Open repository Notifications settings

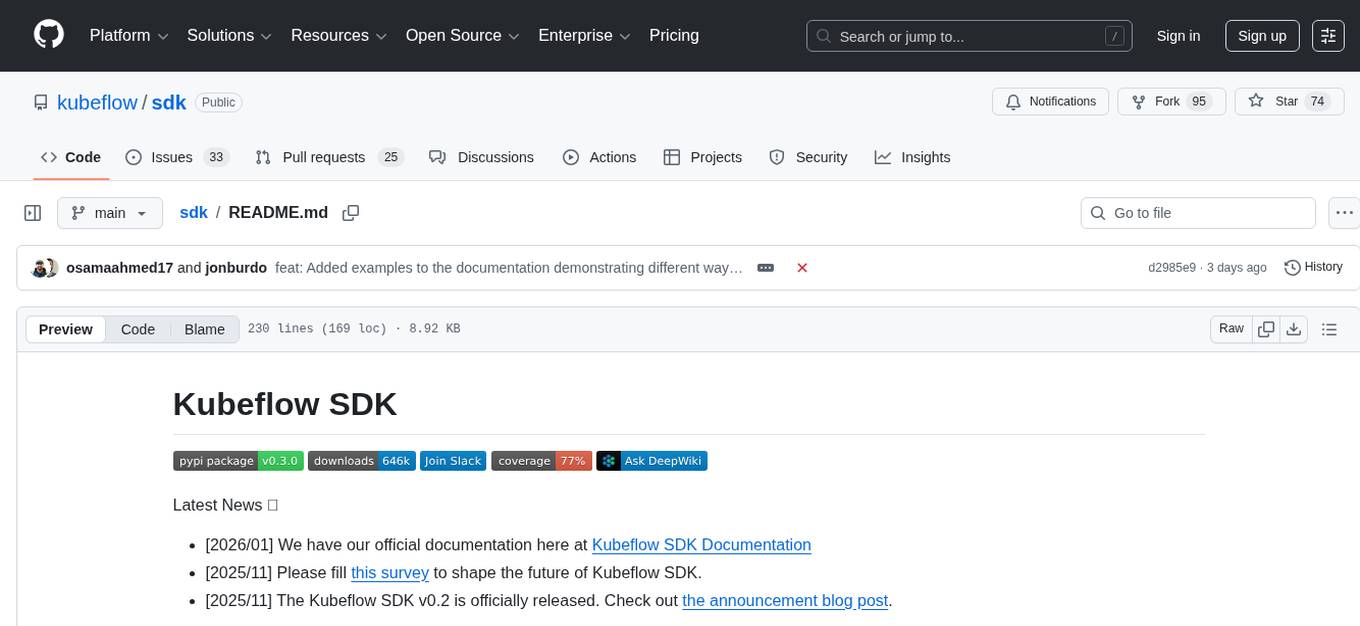[1050, 101]
